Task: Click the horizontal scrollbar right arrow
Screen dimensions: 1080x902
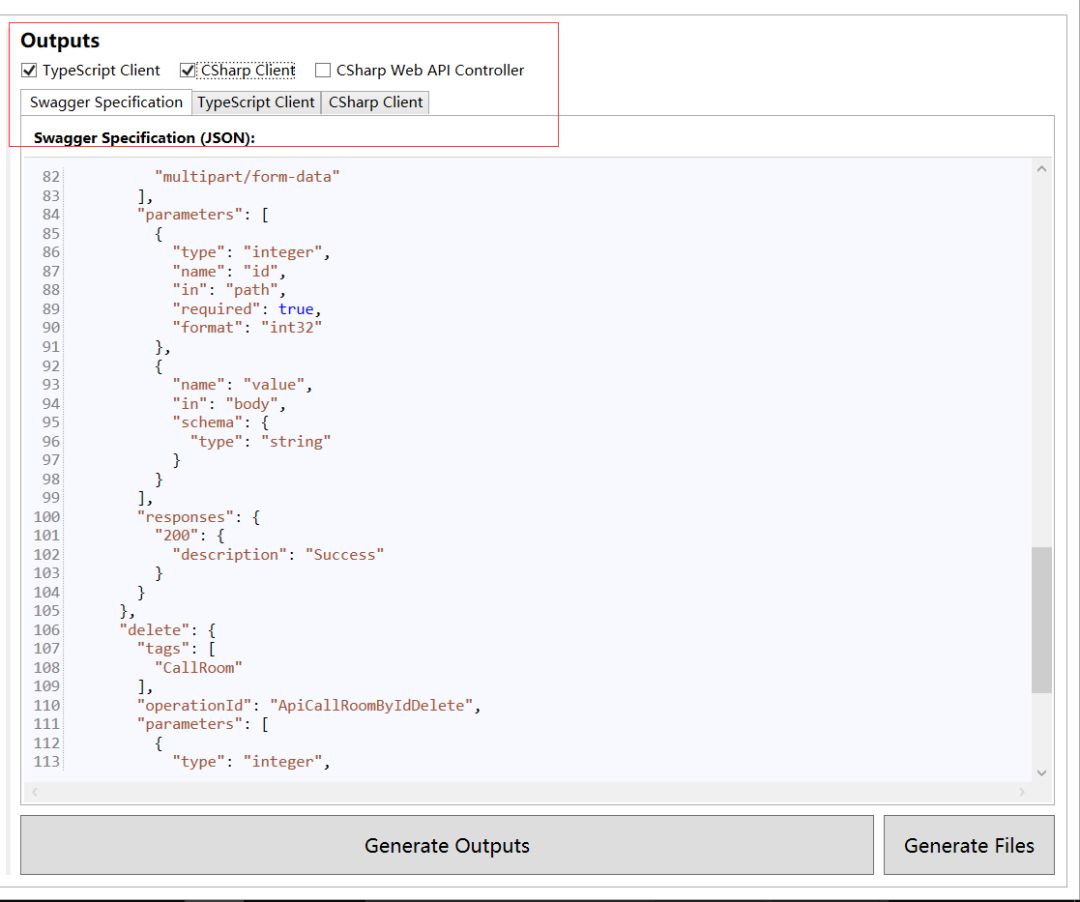Action: (1022, 792)
